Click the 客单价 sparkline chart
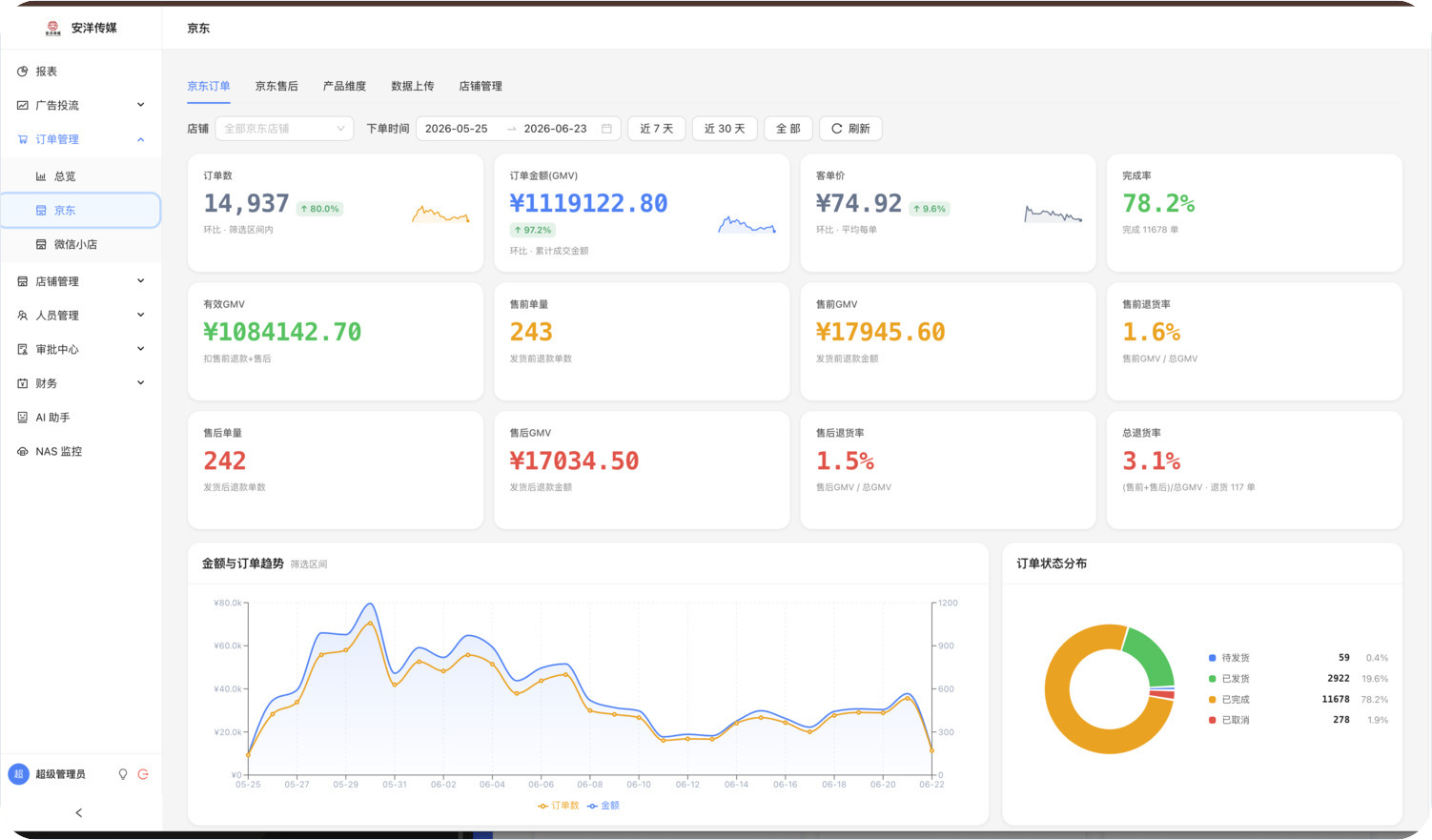The height and width of the screenshot is (840, 1432). click(x=1054, y=215)
